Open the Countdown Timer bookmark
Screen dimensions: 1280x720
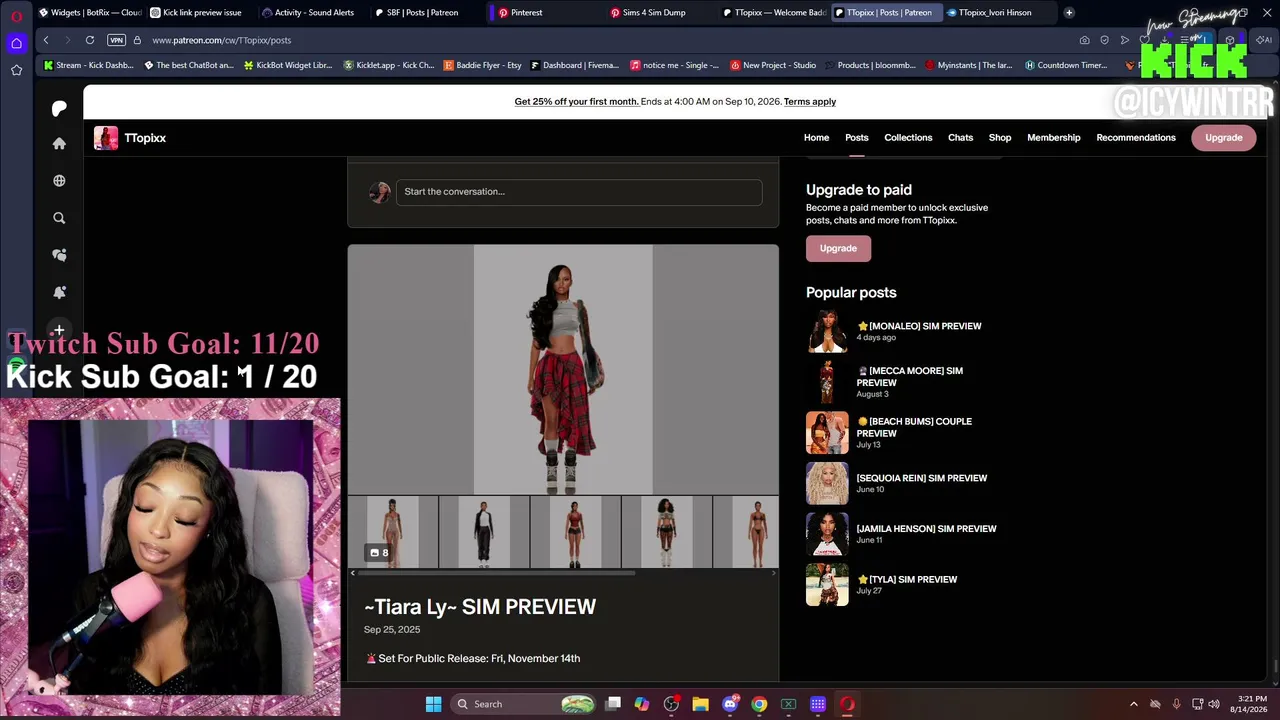[x=1066, y=65]
